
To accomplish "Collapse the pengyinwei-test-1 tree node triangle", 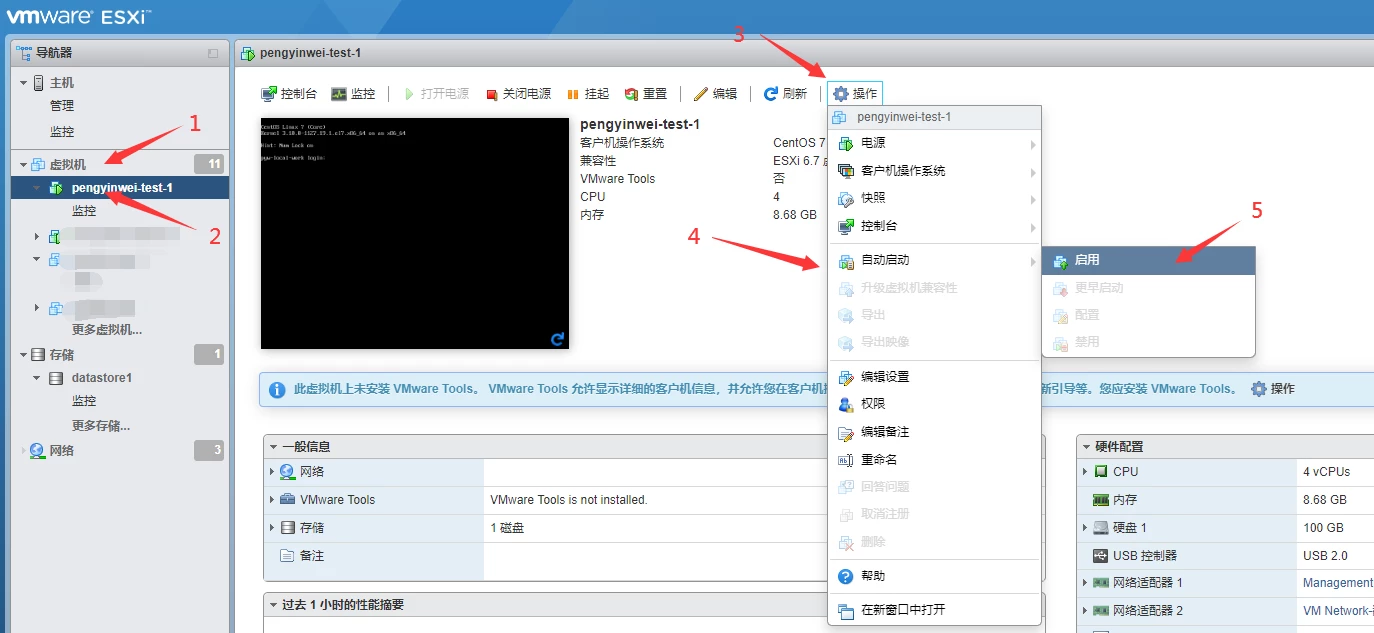I will coord(37,188).
